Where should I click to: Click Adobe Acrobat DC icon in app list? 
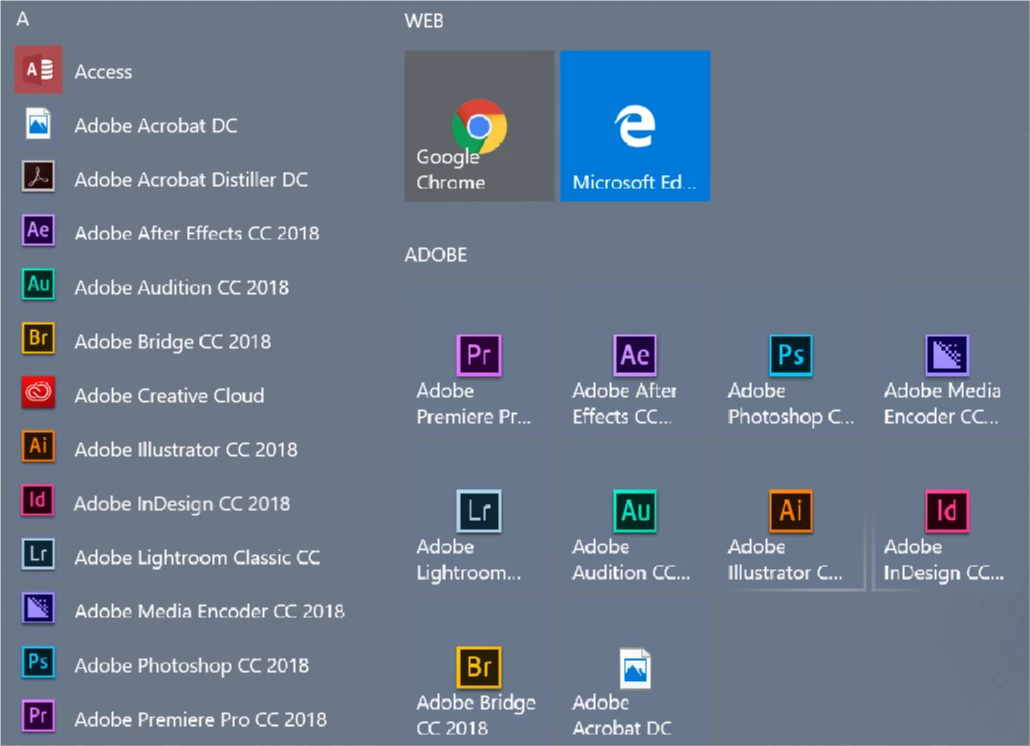pos(38,123)
